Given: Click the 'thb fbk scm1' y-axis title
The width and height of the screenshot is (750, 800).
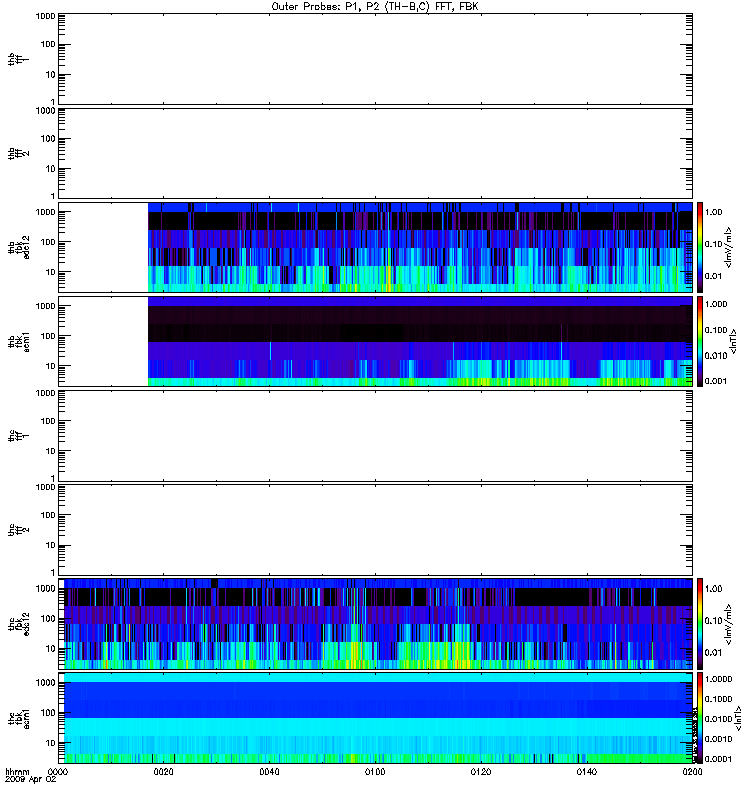Looking at the screenshot, I should [x=19, y=341].
